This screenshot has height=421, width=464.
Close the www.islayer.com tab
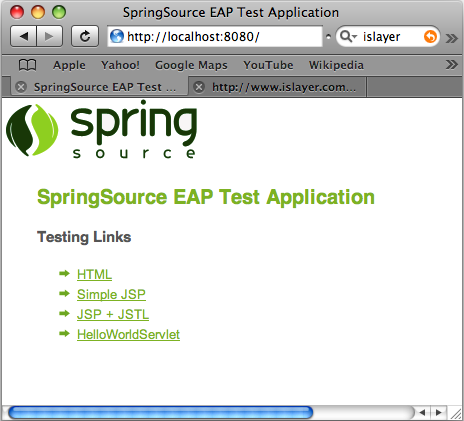point(199,87)
